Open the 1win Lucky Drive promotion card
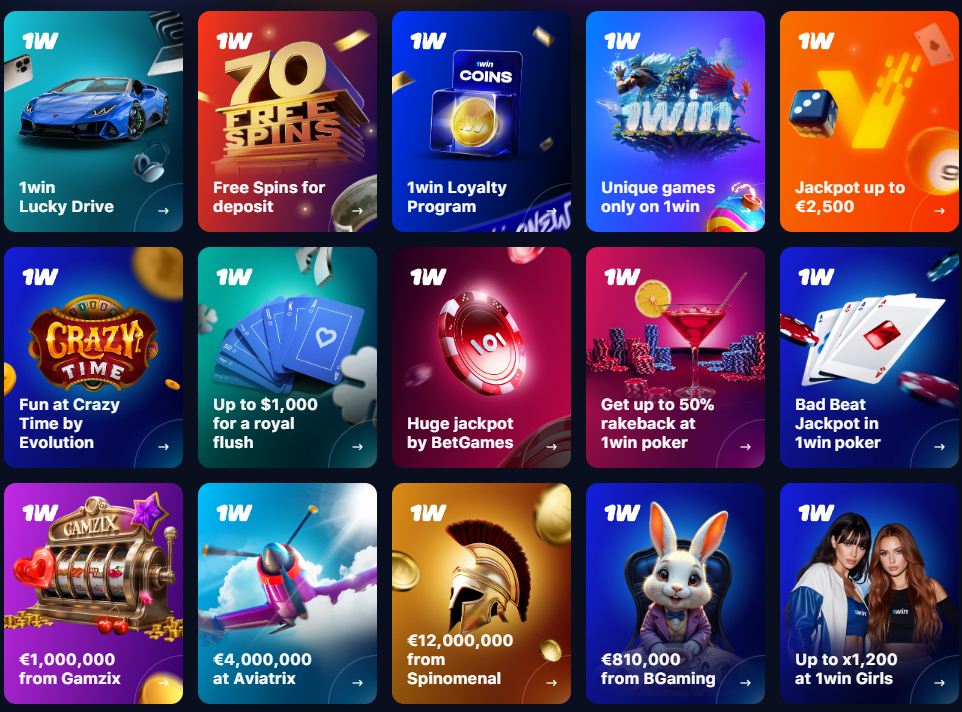The image size is (962, 712). pos(93,121)
